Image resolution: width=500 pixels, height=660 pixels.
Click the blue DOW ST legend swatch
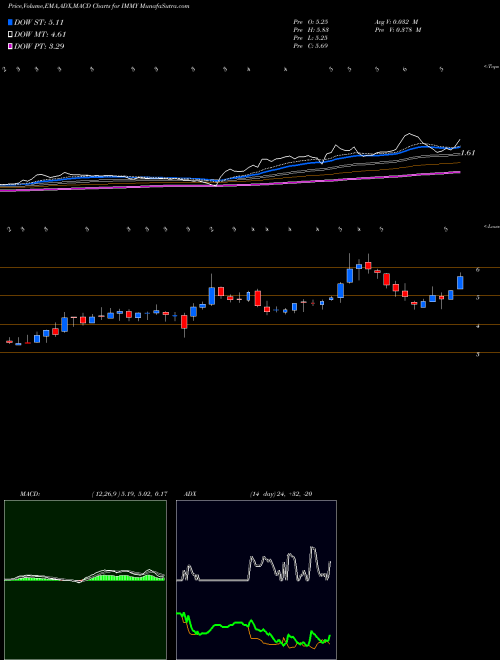point(11,22)
